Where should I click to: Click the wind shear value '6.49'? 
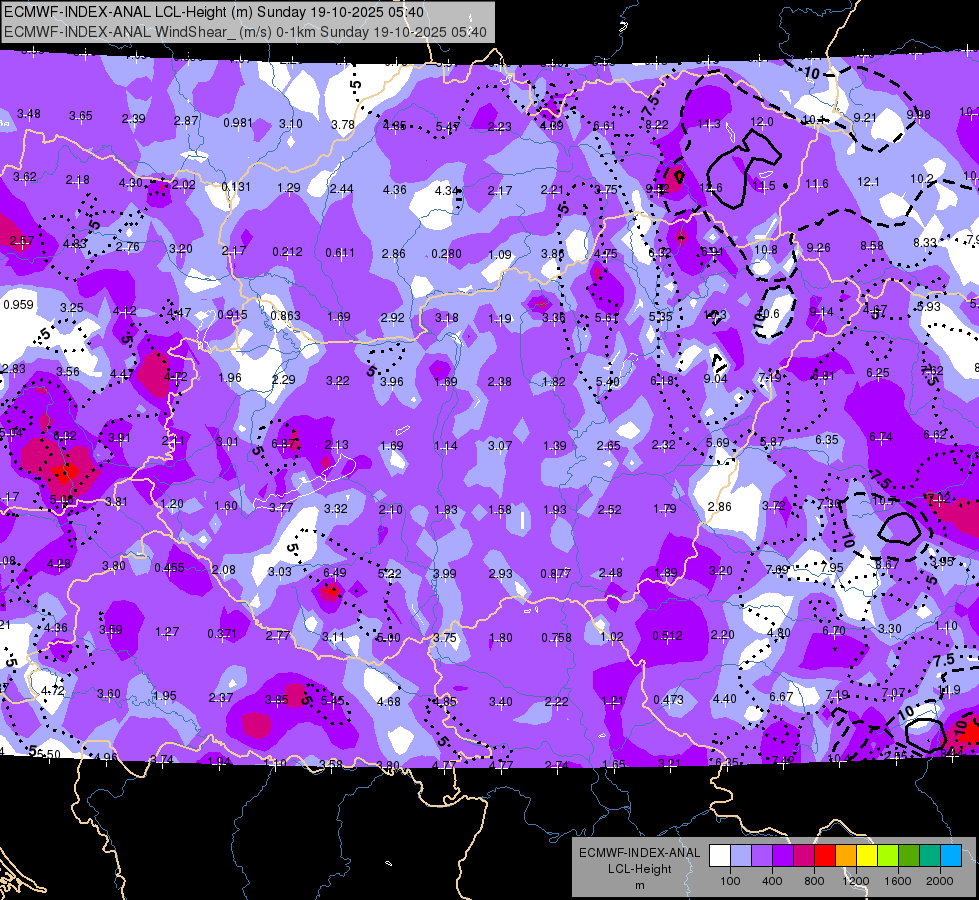tap(335, 572)
